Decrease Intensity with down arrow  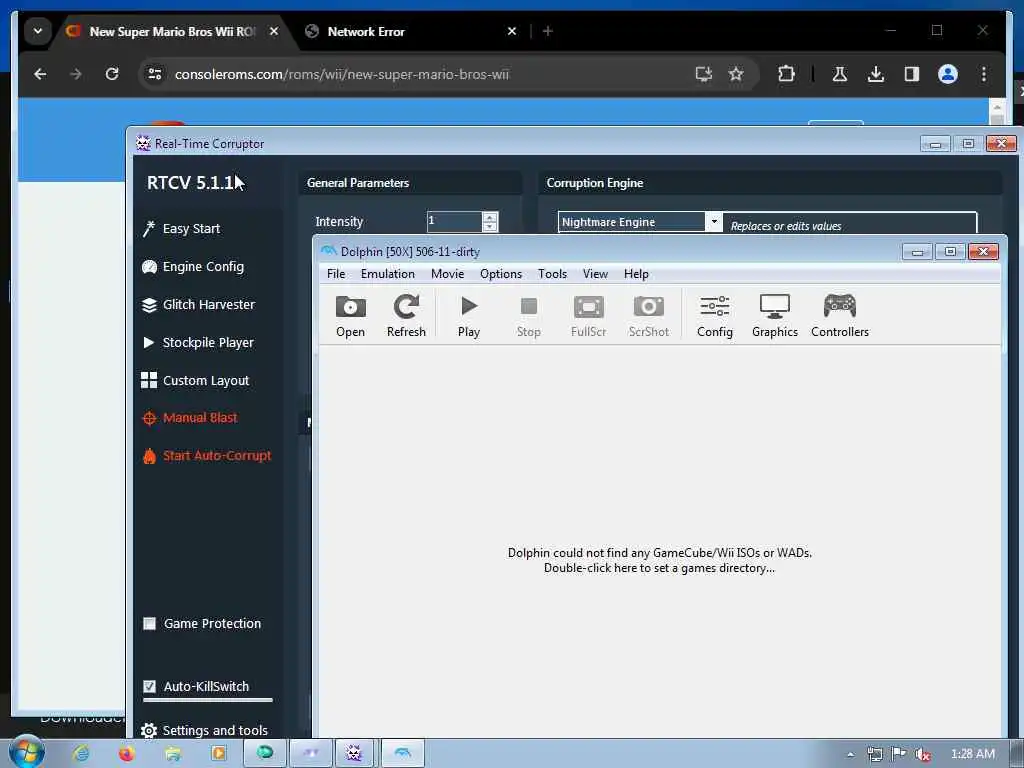490,227
